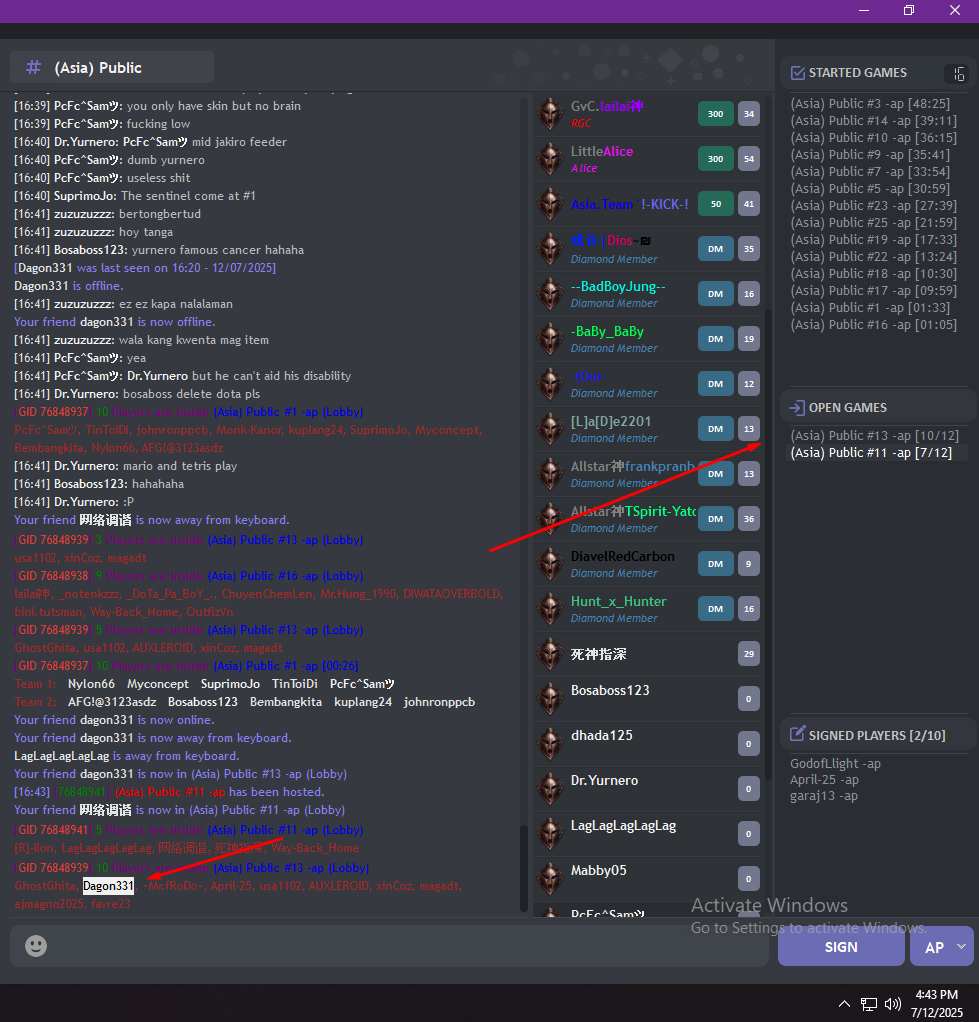979x1022 pixels.
Task: Click the SIGN button
Action: (x=841, y=946)
